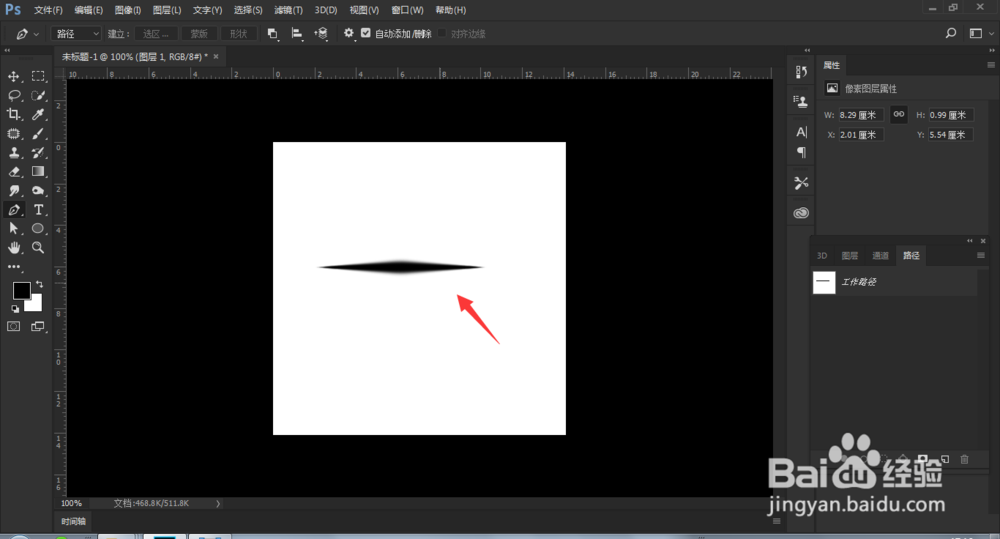
Task: Select the Path Selection tool
Action: point(13,228)
